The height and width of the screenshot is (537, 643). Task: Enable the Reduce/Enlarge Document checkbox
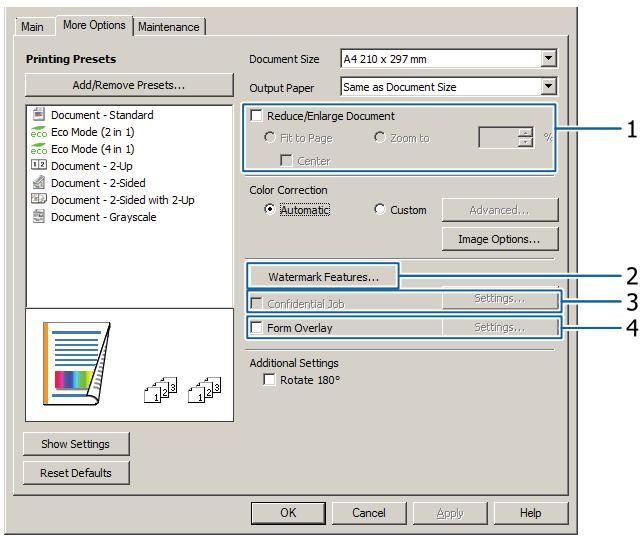point(257,115)
